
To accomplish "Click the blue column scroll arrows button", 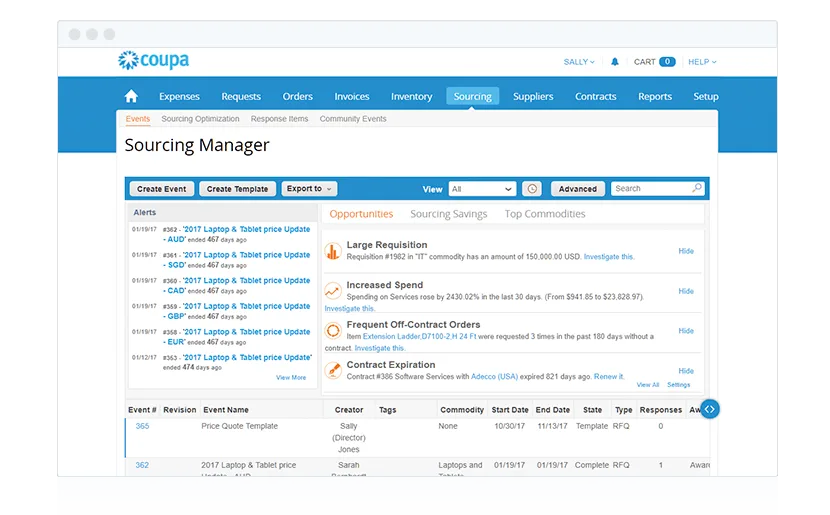I will tap(709, 409).
